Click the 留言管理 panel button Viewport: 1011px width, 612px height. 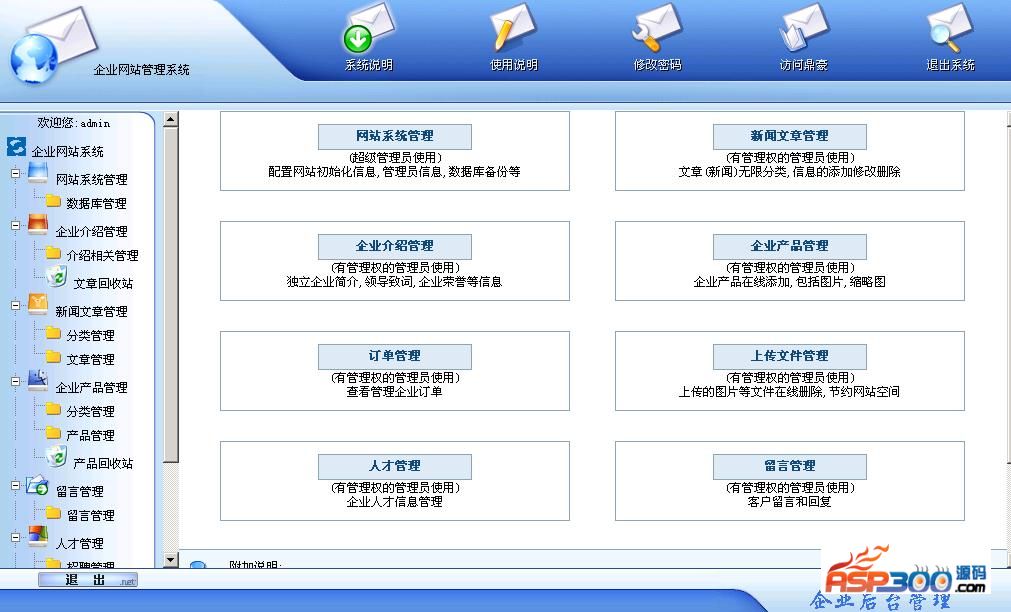789,466
